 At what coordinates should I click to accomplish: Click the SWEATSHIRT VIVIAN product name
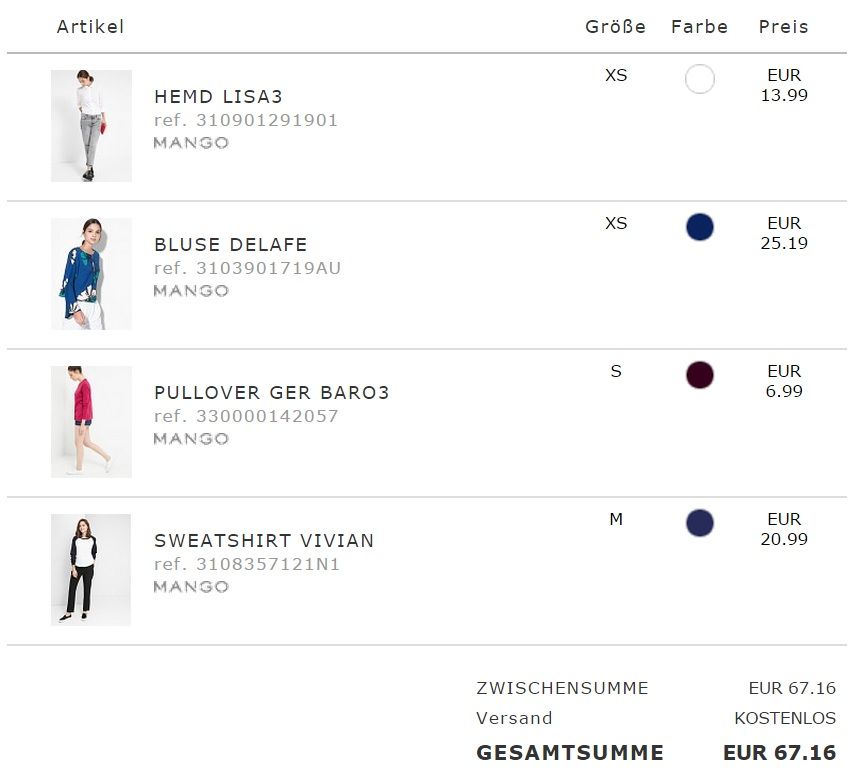(264, 541)
